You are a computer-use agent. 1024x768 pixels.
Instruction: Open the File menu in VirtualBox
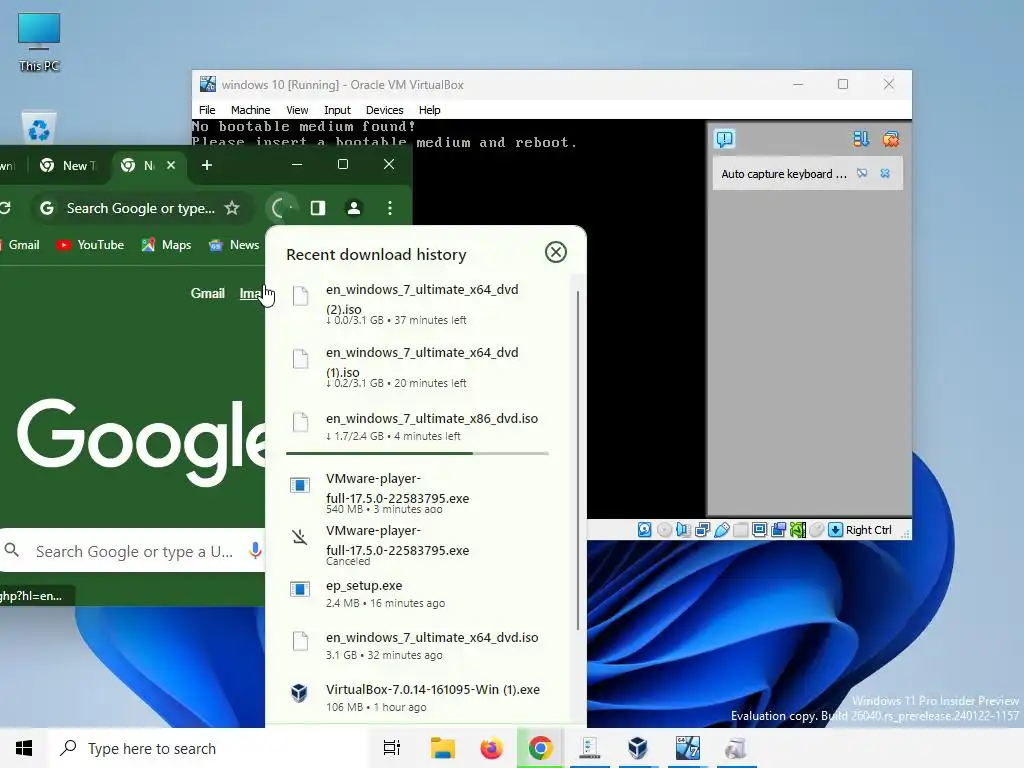pos(207,110)
